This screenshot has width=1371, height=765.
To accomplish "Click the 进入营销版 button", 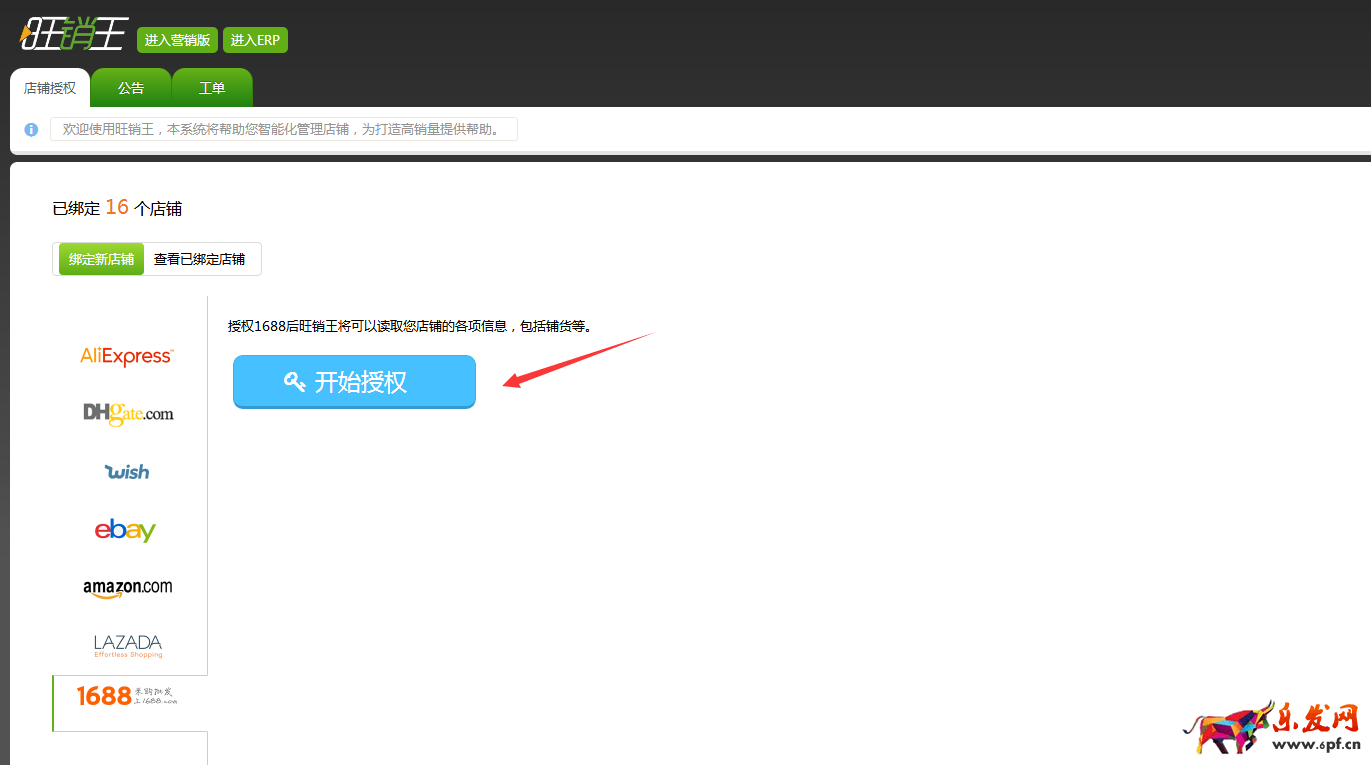I will coord(177,40).
